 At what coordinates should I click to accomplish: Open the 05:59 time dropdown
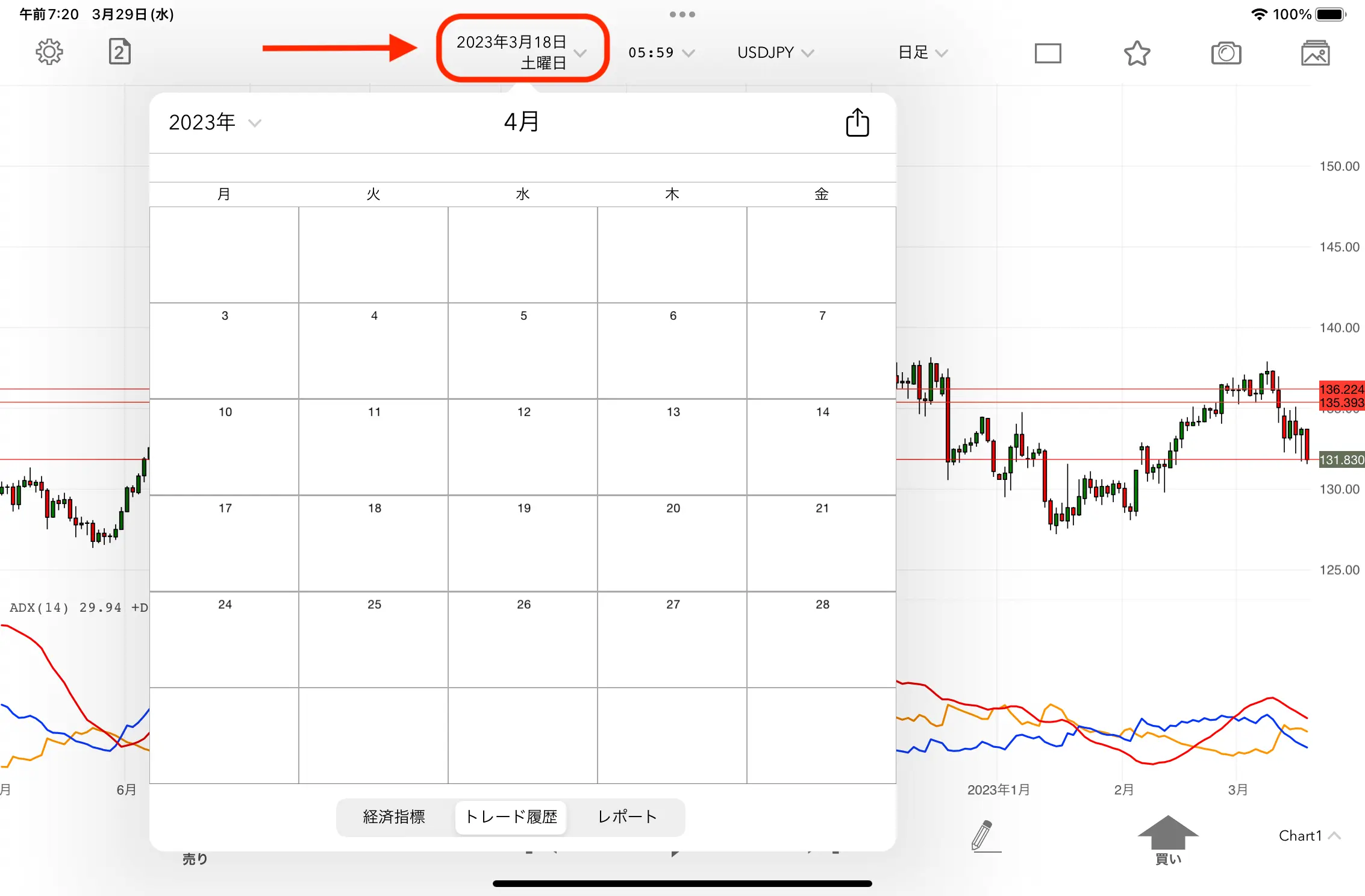(x=661, y=53)
